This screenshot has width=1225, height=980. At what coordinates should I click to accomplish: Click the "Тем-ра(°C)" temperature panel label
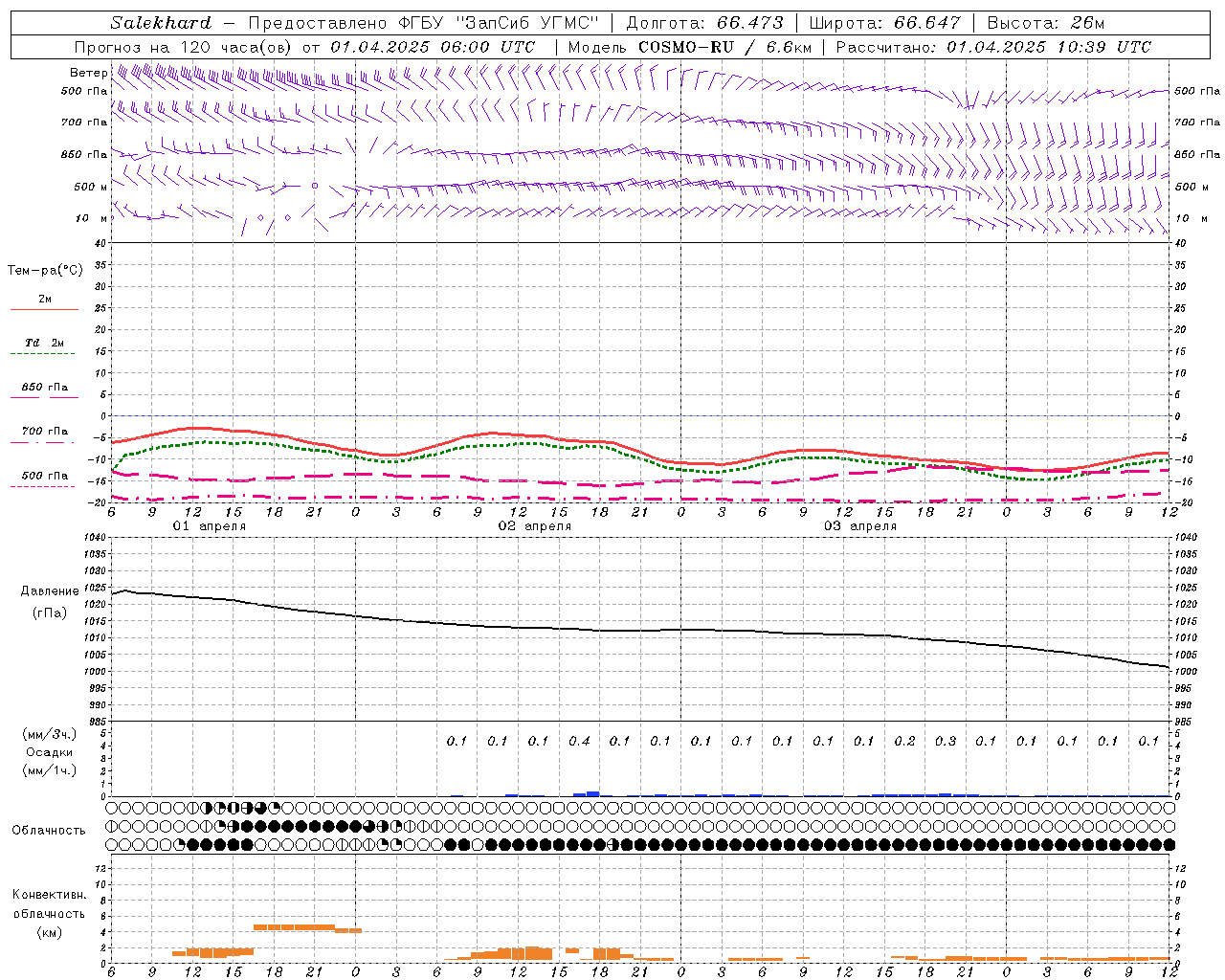(45, 271)
